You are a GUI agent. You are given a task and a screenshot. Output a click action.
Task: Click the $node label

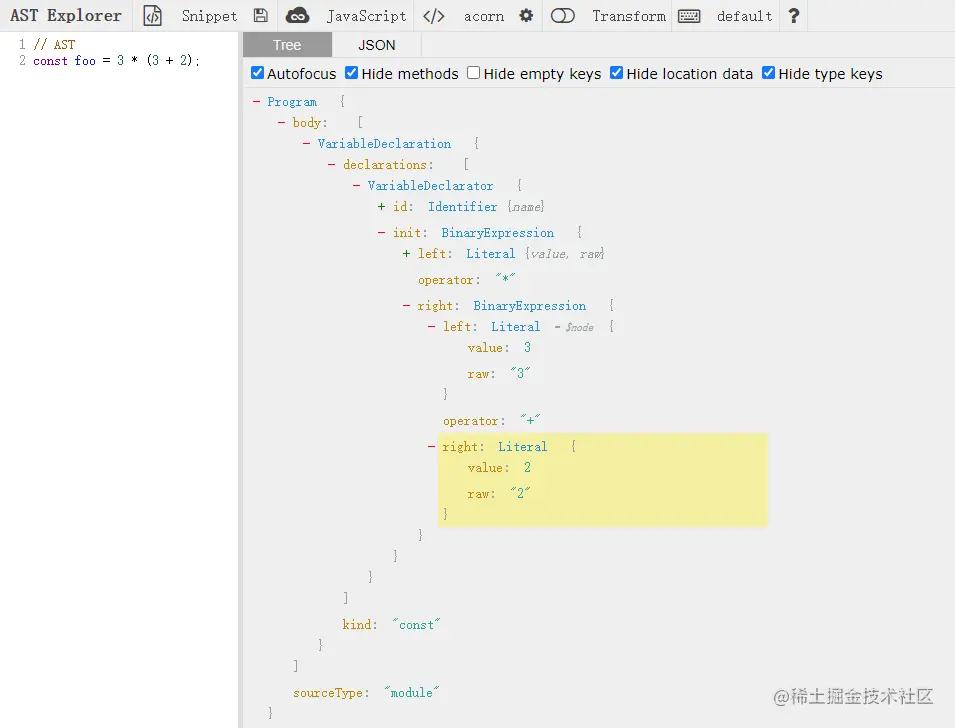579,327
